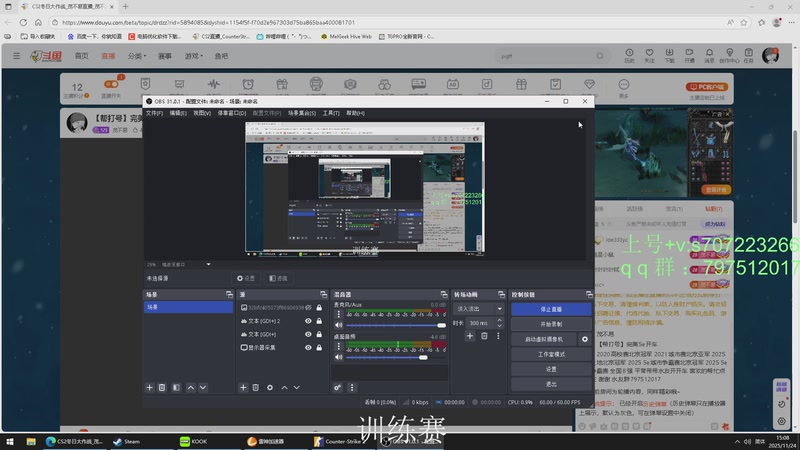This screenshot has width=800, height=450.
Task: Start the virtual camera in OBS
Action: 544,339
